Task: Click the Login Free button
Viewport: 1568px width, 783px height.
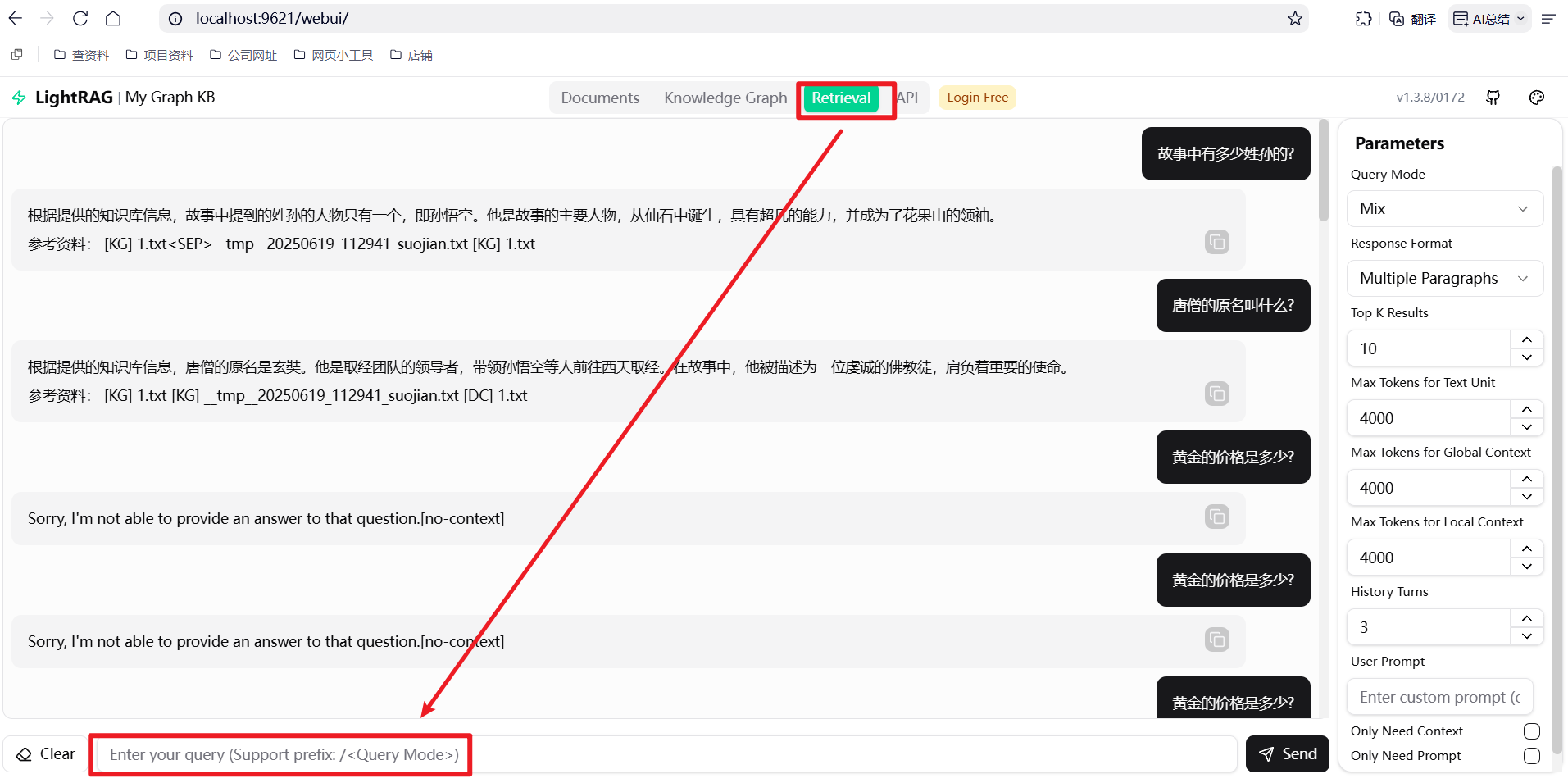Action: click(x=976, y=97)
